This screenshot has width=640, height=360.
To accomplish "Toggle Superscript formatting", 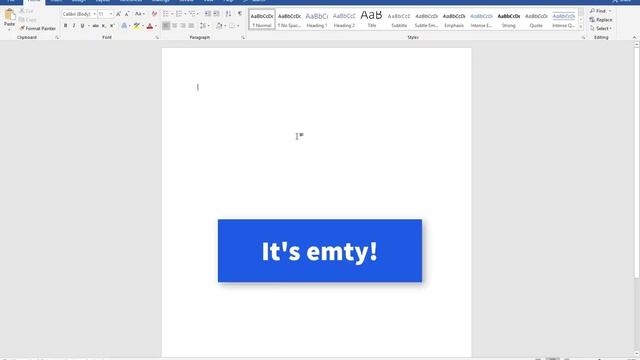I will tap(112, 26).
